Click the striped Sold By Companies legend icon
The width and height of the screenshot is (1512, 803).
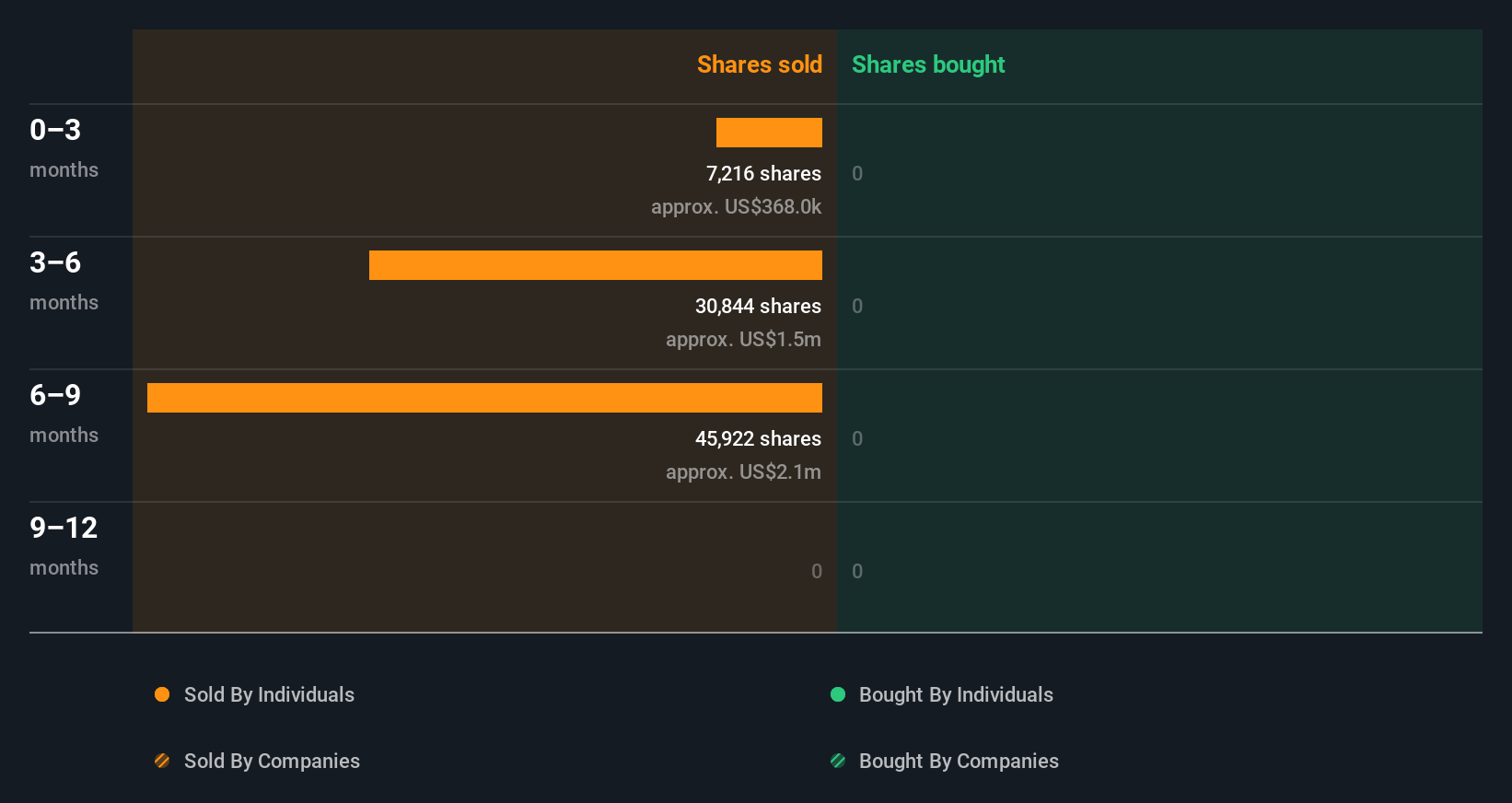coord(162,761)
